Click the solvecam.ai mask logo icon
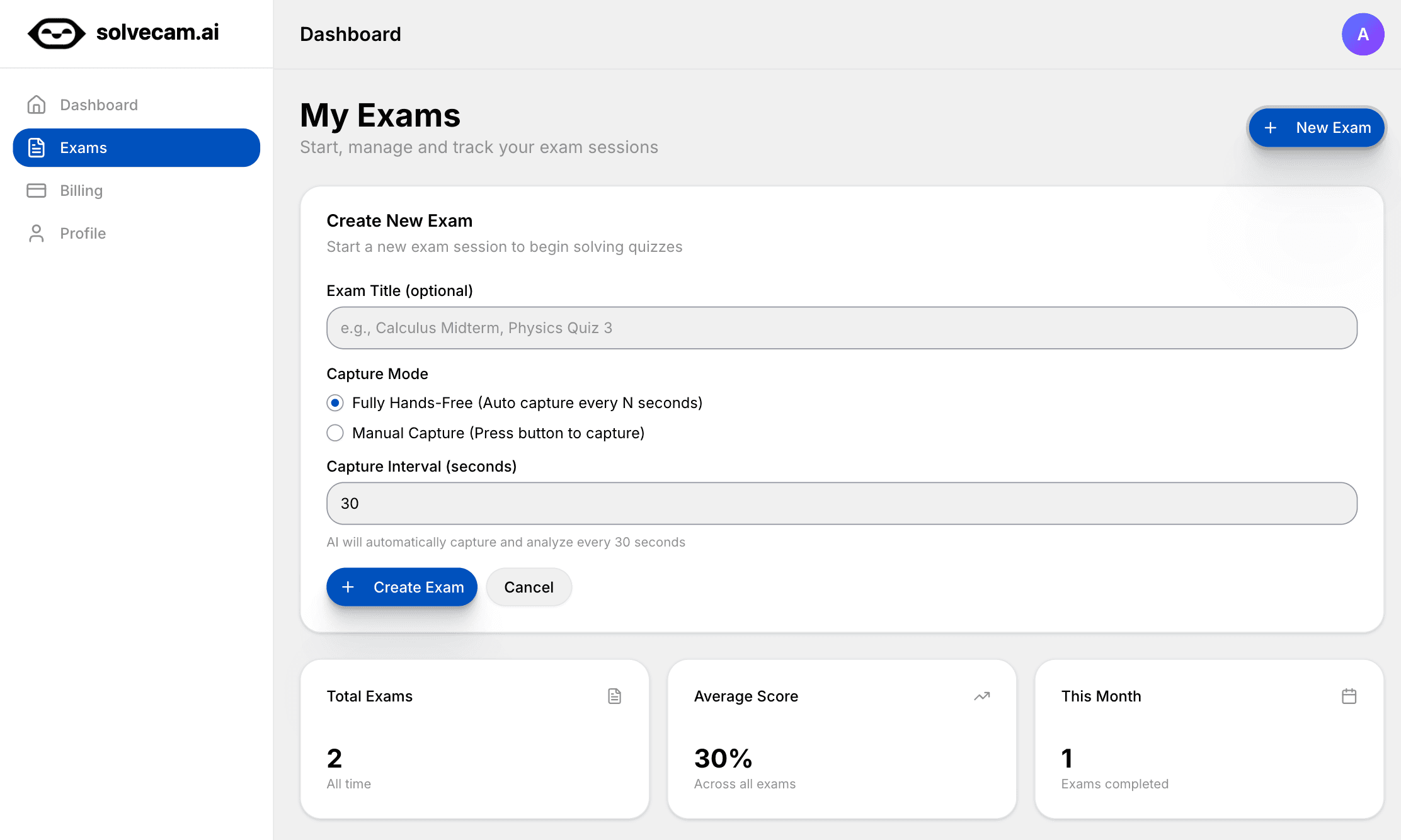Viewport: 1401px width, 840px height. tap(56, 33)
